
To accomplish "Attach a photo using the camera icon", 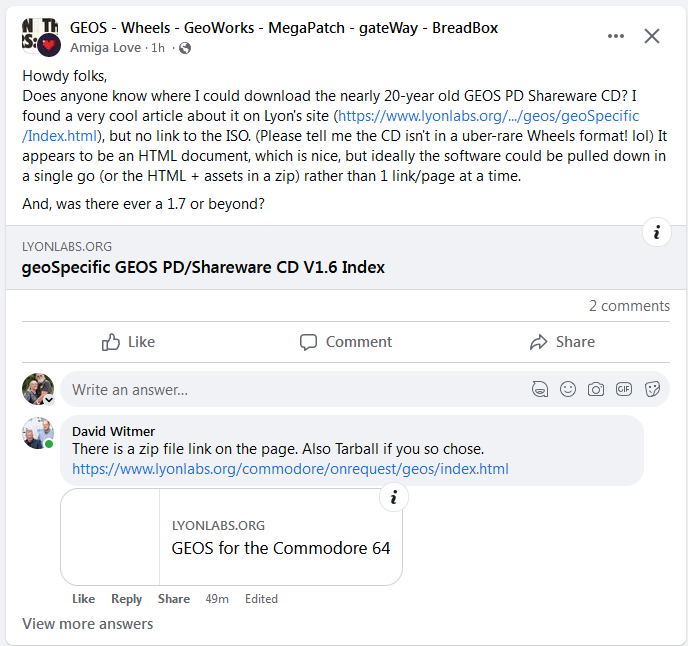I will [x=596, y=389].
